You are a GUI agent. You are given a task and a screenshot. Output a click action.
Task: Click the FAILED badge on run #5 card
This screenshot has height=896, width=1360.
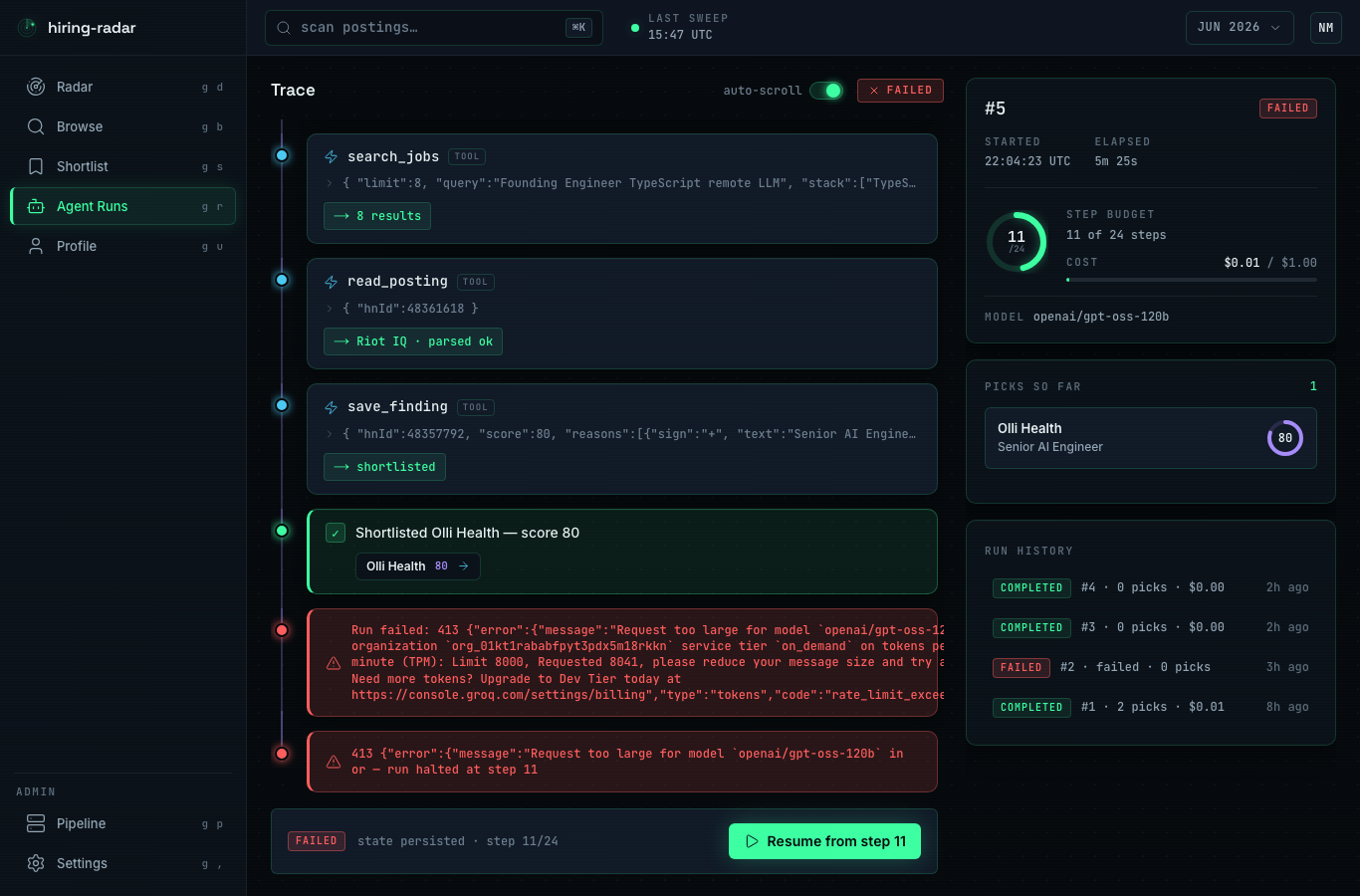(1288, 109)
